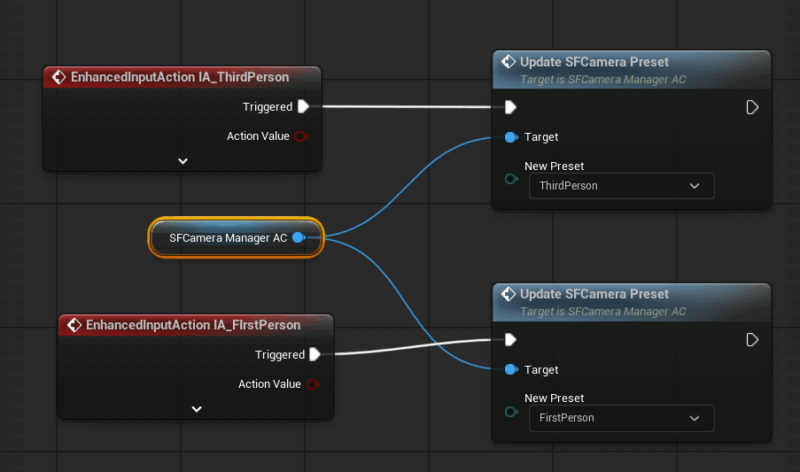800x472 pixels.
Task: Select the SFCamera Manager AC variable node
Action: click(x=227, y=238)
